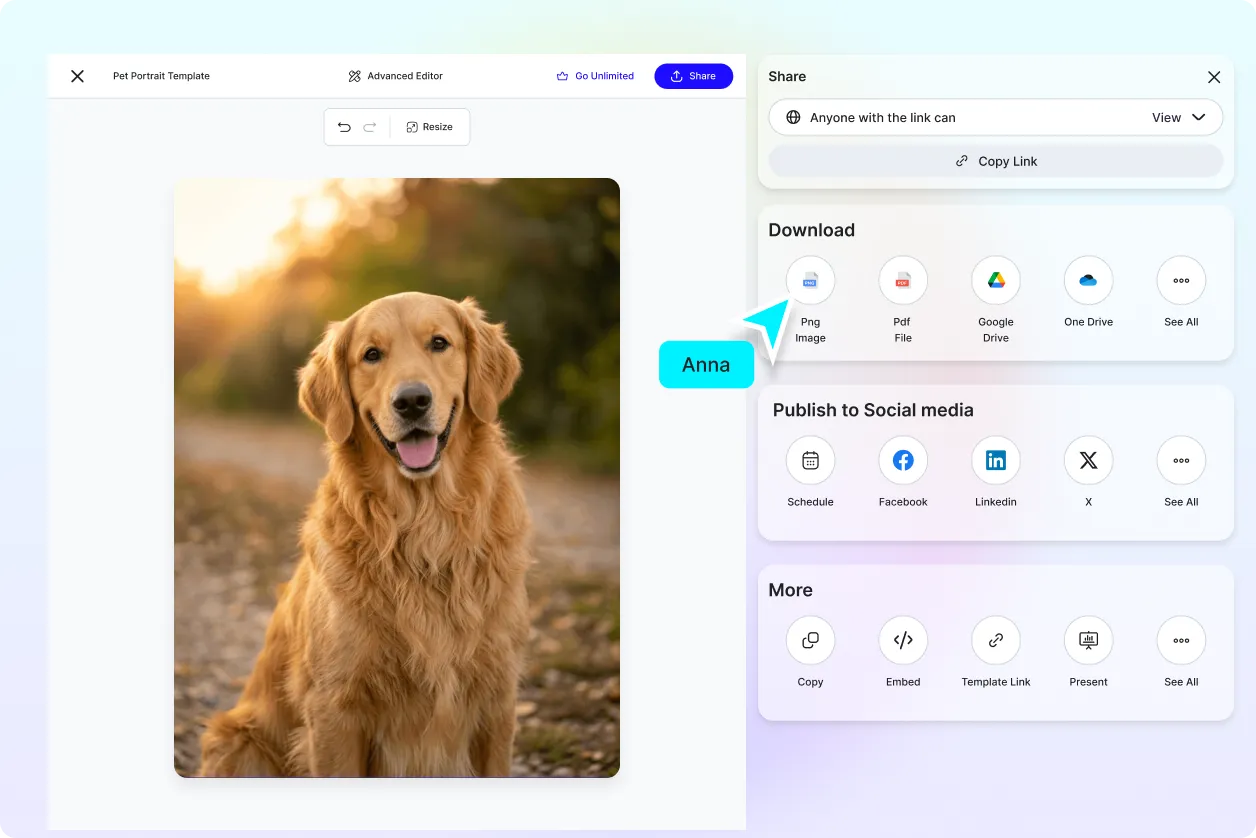Download as Png Image
The height and width of the screenshot is (838, 1256).
810,281
